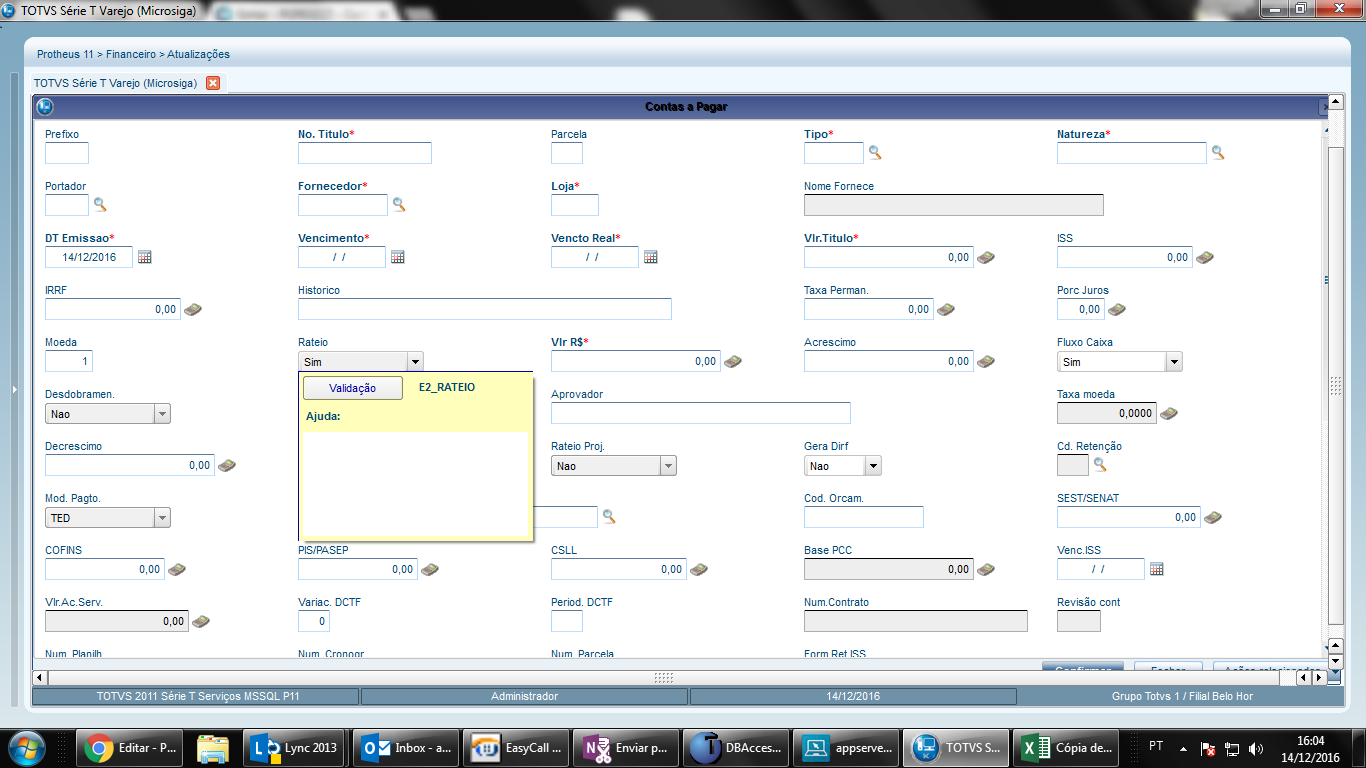Click the Administrador status bar entry
This screenshot has width=1366, height=768.
pyautogui.click(x=524, y=696)
